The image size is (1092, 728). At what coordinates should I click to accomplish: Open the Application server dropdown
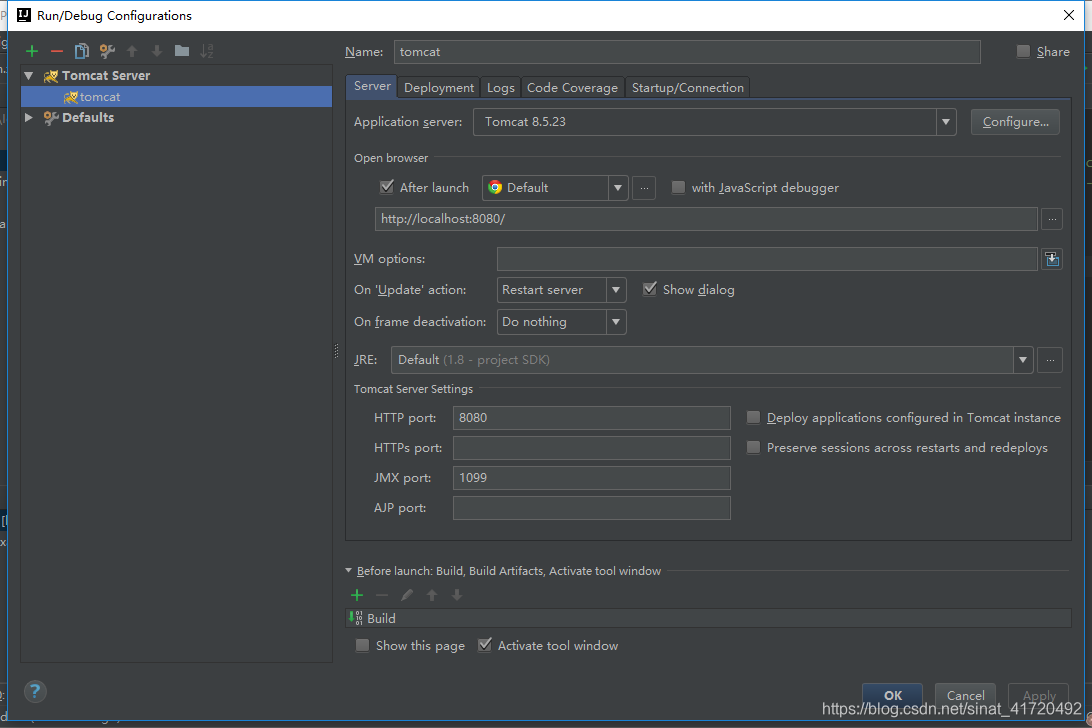tap(945, 122)
